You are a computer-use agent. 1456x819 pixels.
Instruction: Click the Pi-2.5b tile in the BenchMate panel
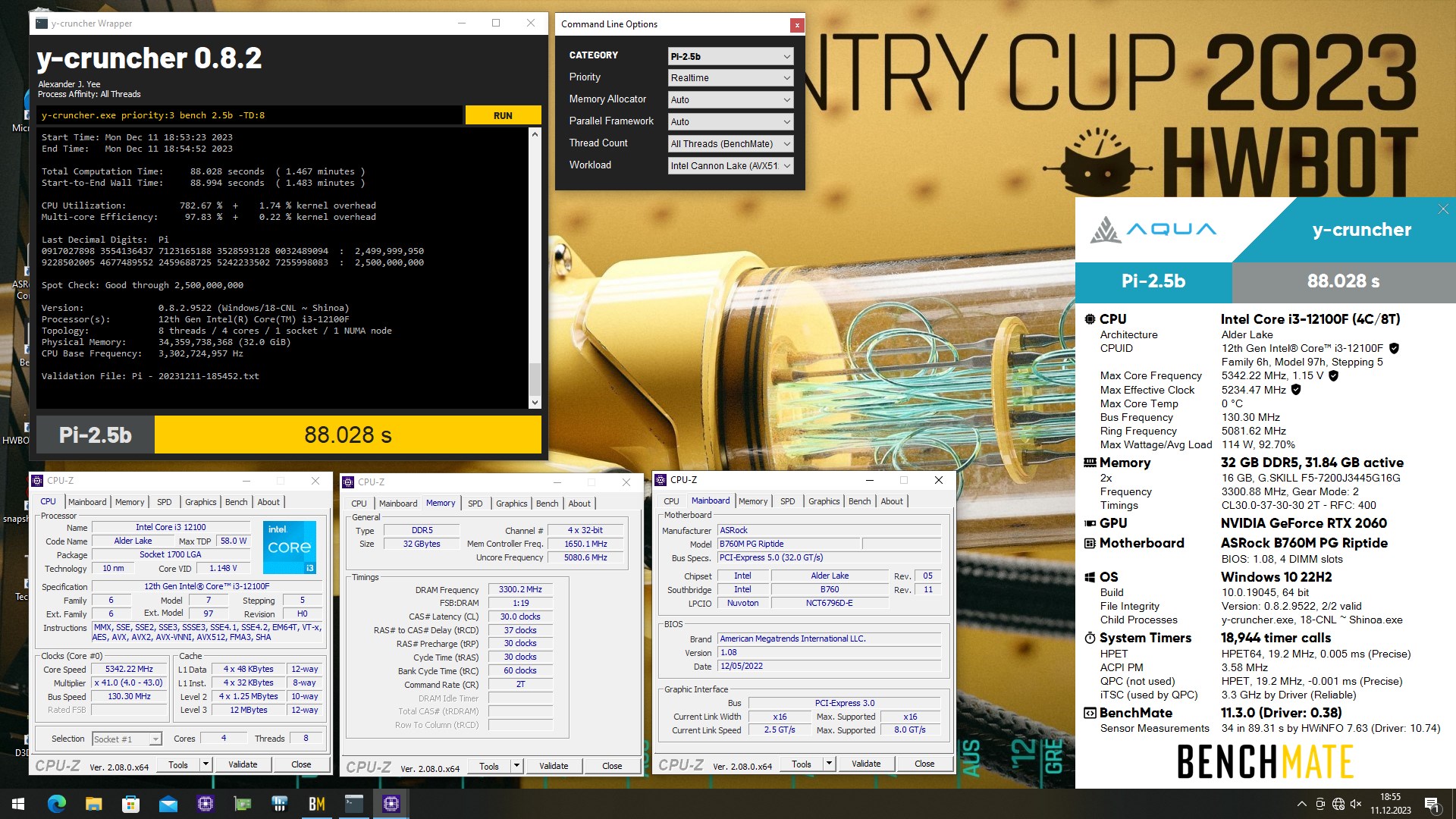point(1153,281)
